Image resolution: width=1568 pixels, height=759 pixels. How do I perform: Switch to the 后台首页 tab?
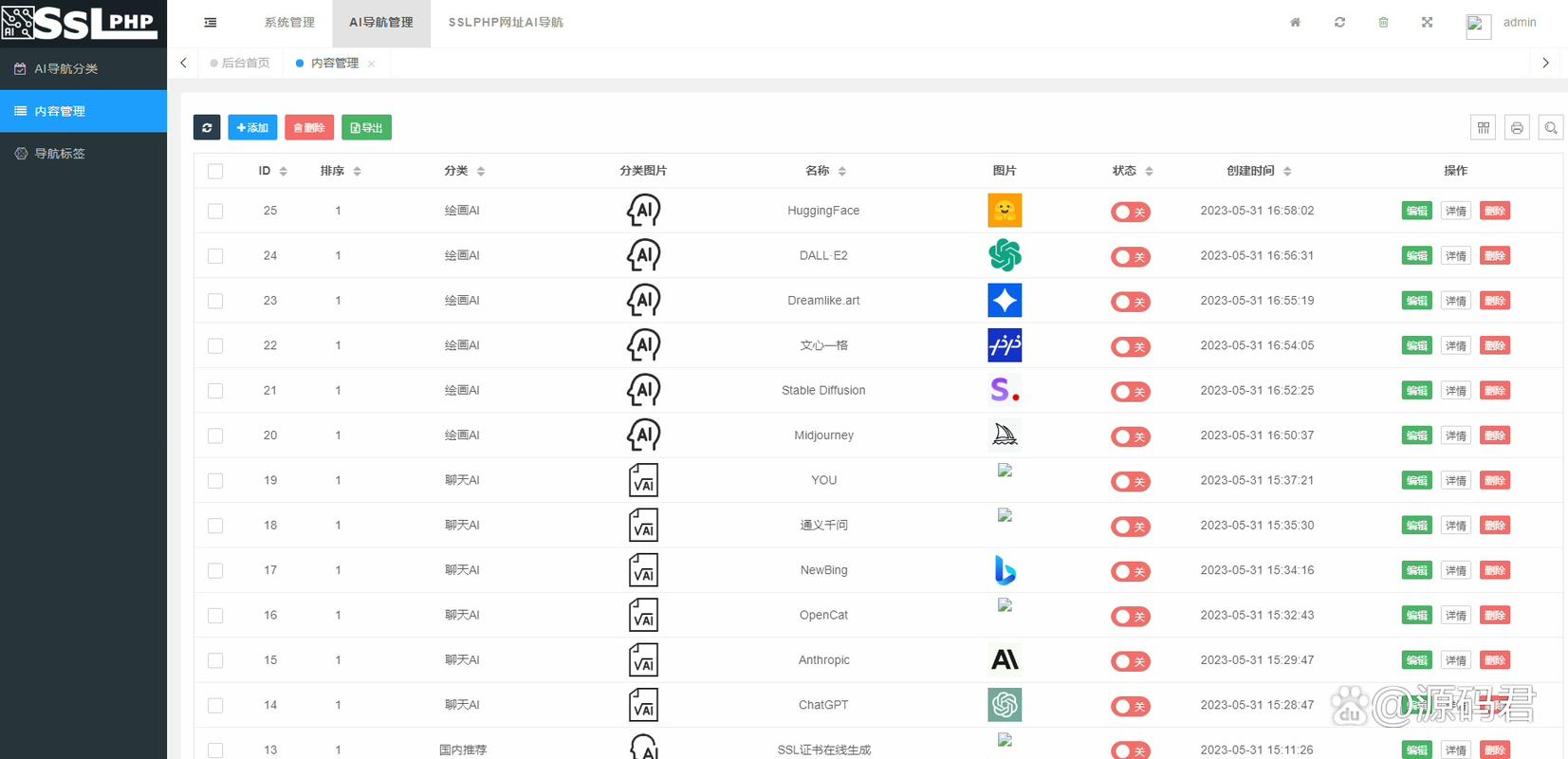pyautogui.click(x=240, y=63)
